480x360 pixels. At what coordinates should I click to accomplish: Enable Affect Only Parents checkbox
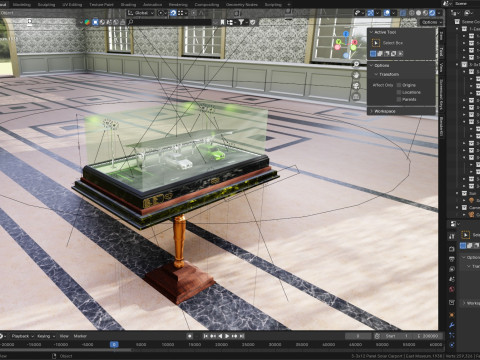click(399, 100)
